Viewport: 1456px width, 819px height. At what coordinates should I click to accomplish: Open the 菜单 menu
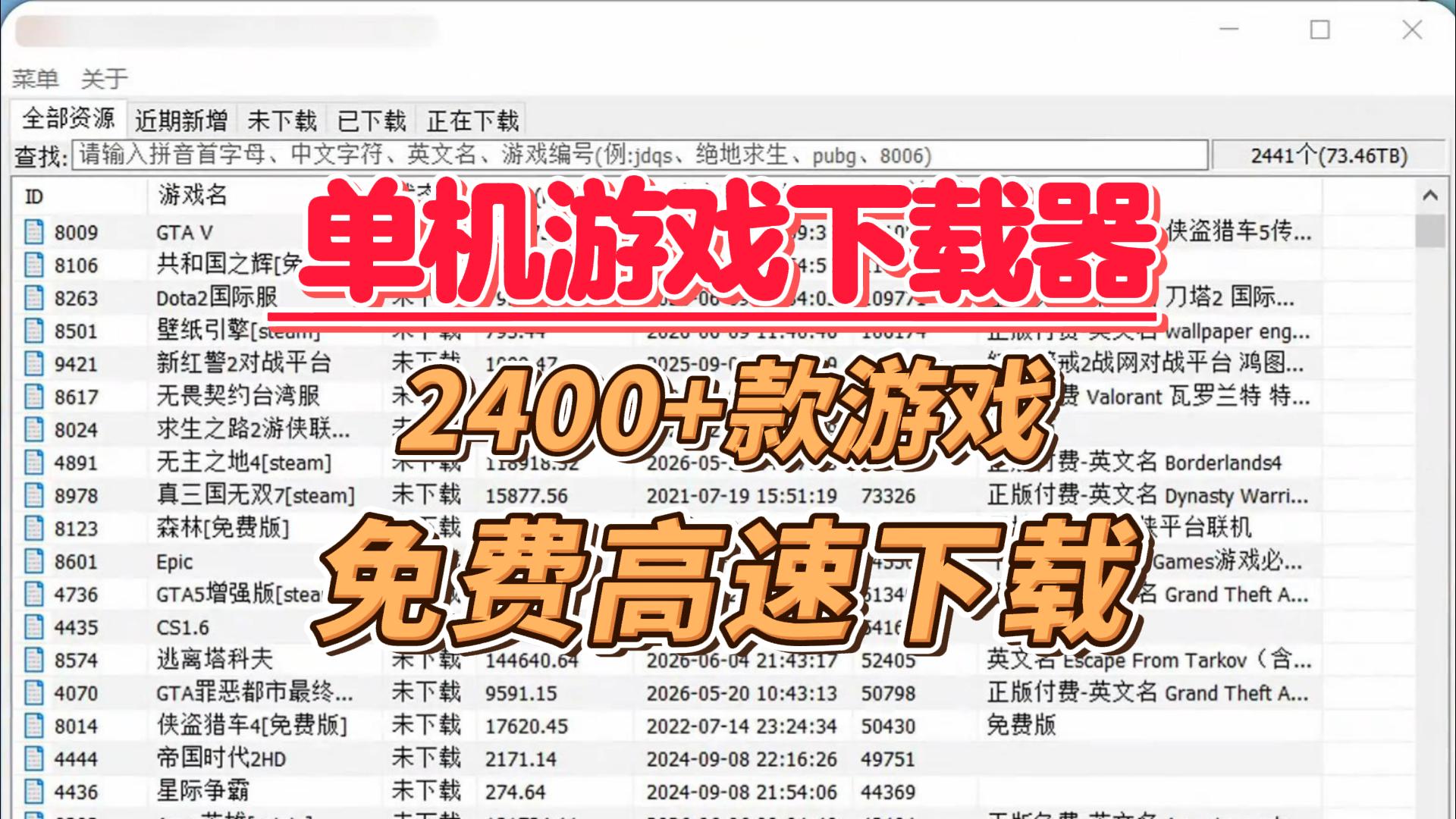35,78
